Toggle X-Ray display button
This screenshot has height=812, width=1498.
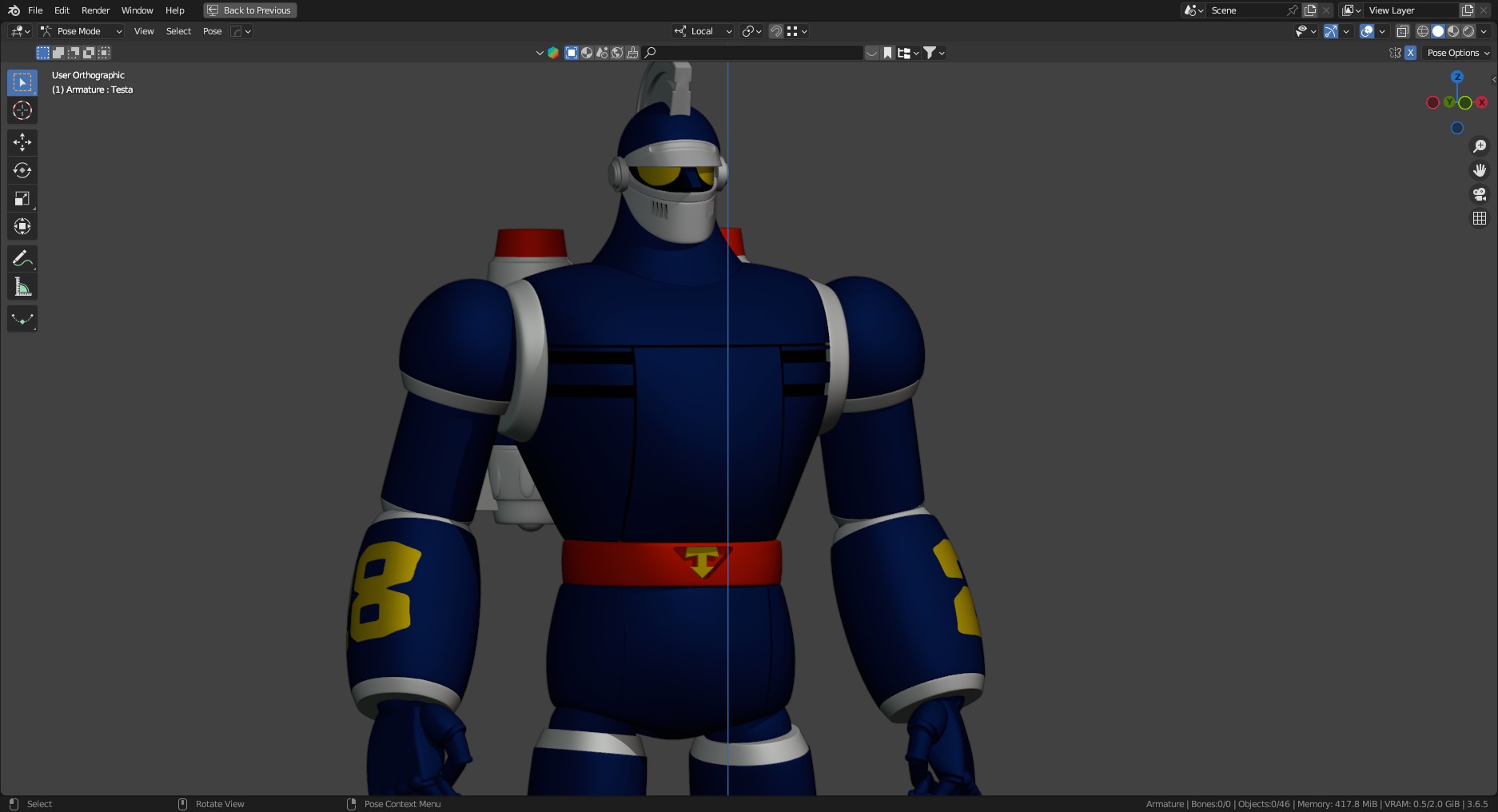click(1402, 31)
